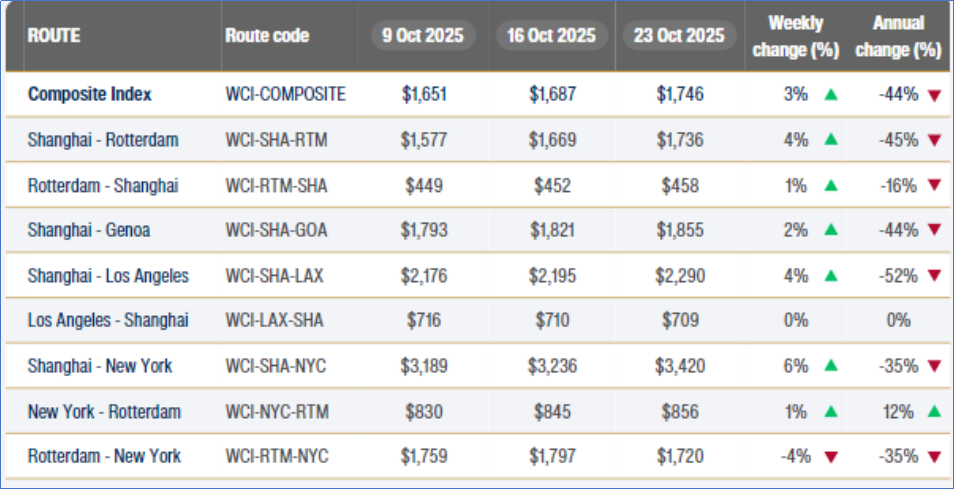Click the green up arrow for Composite Index weekly change

(830, 95)
